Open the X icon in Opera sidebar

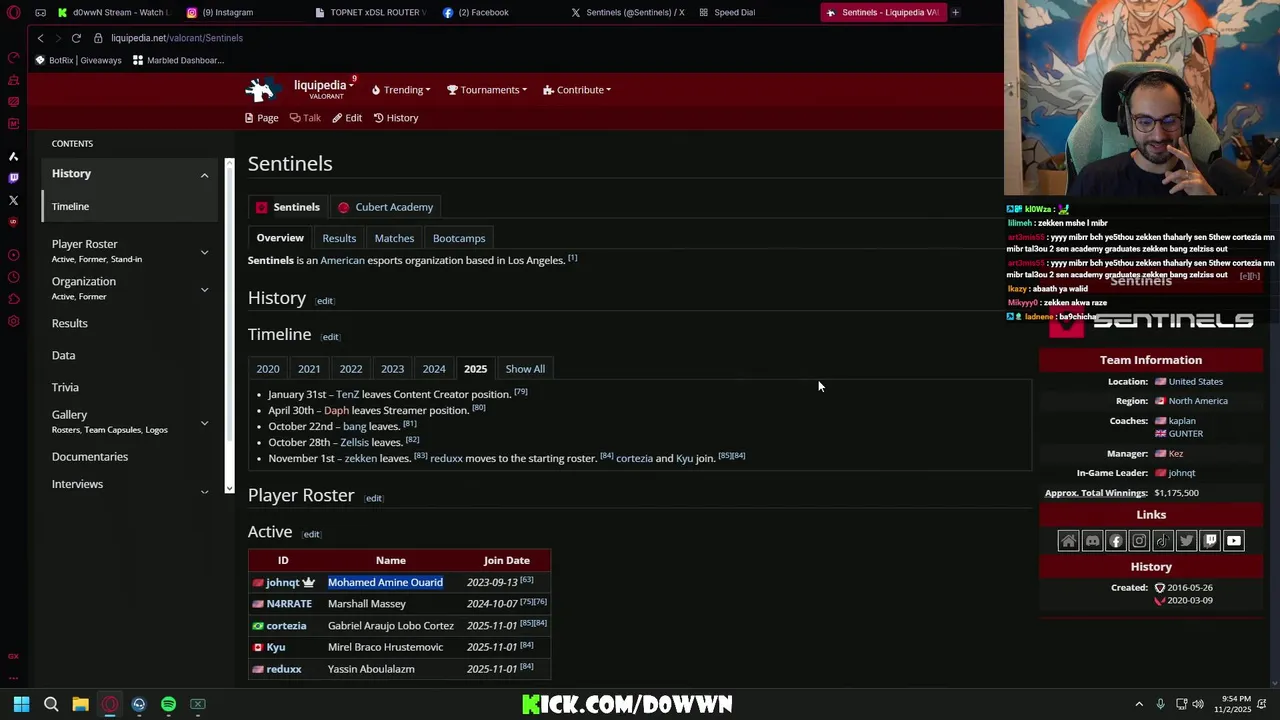[x=13, y=200]
